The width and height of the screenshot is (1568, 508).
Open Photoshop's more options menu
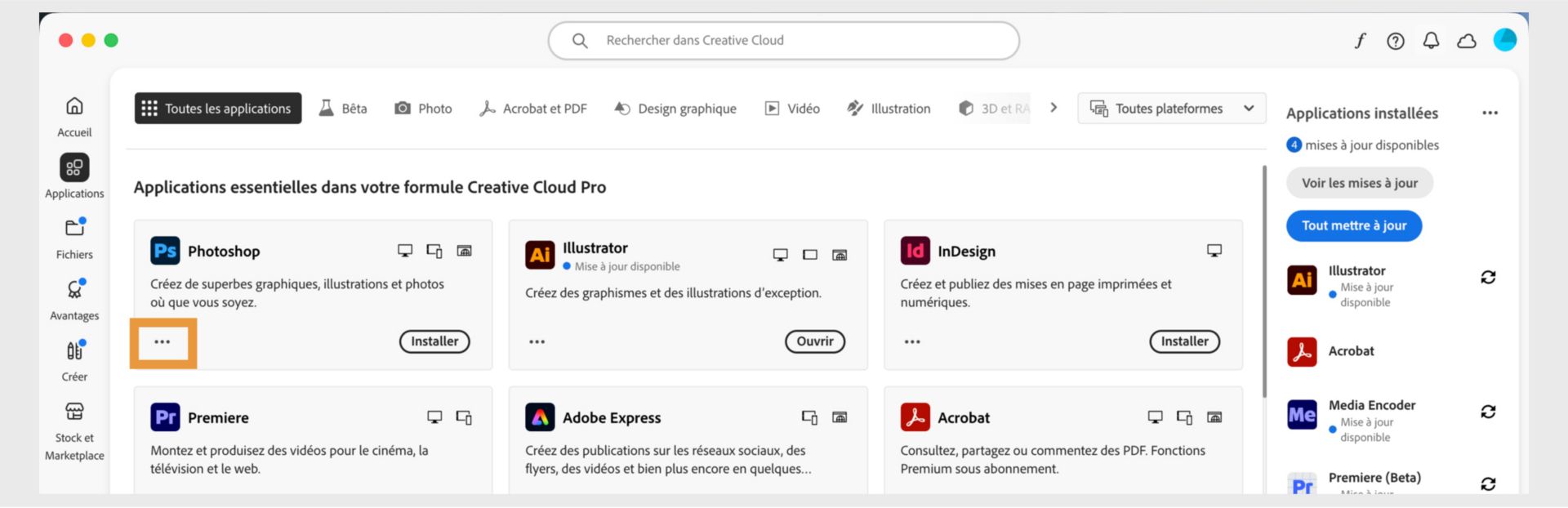163,342
